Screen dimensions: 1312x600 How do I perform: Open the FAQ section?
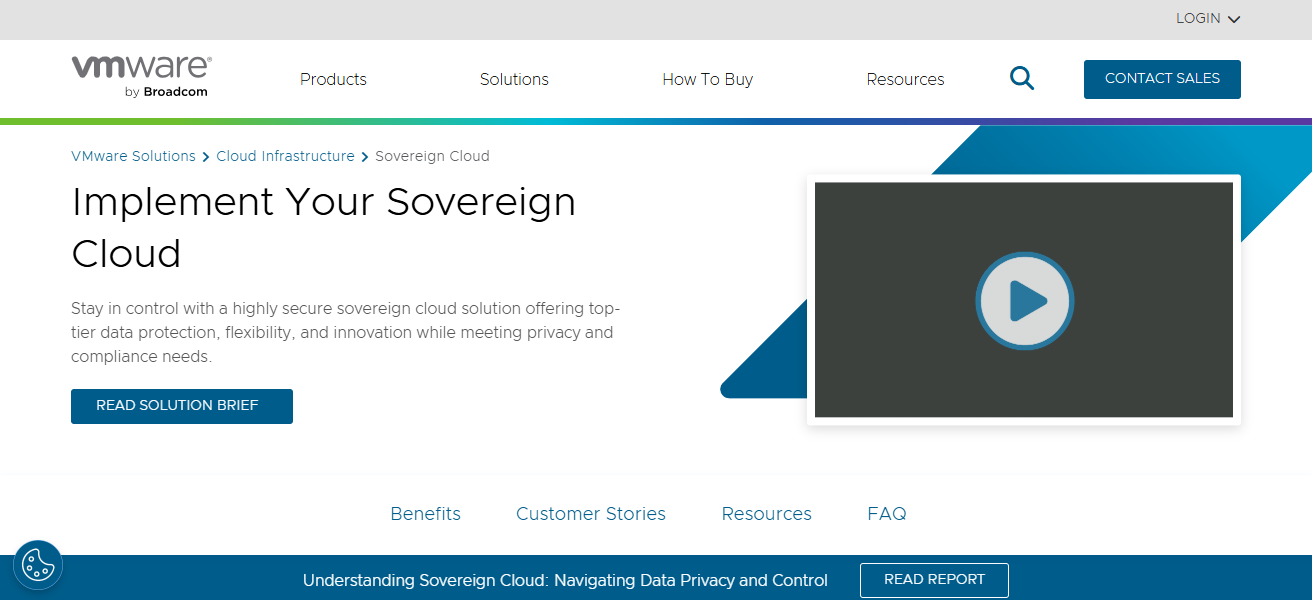coord(886,513)
